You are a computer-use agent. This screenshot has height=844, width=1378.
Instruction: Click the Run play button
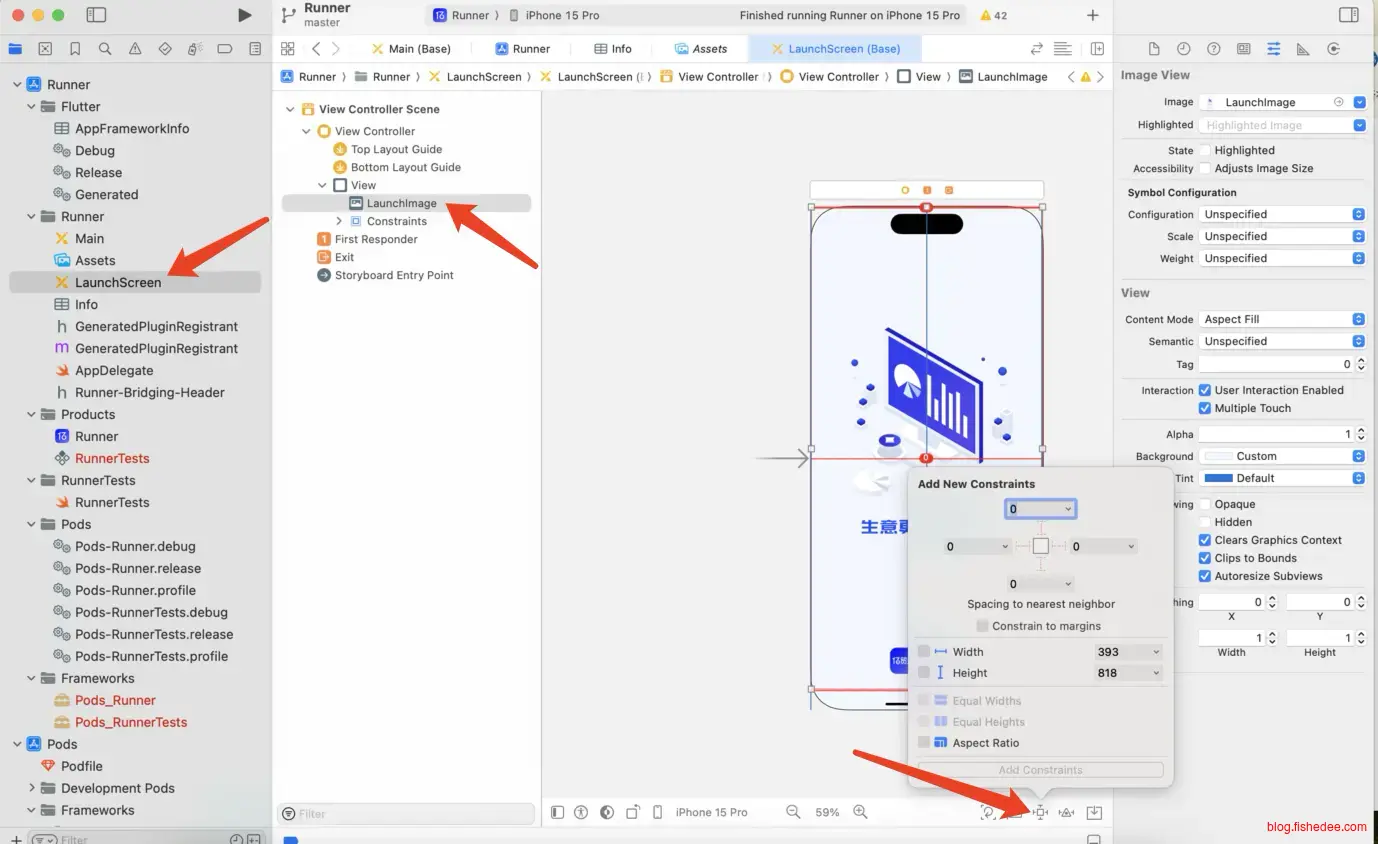click(x=245, y=15)
